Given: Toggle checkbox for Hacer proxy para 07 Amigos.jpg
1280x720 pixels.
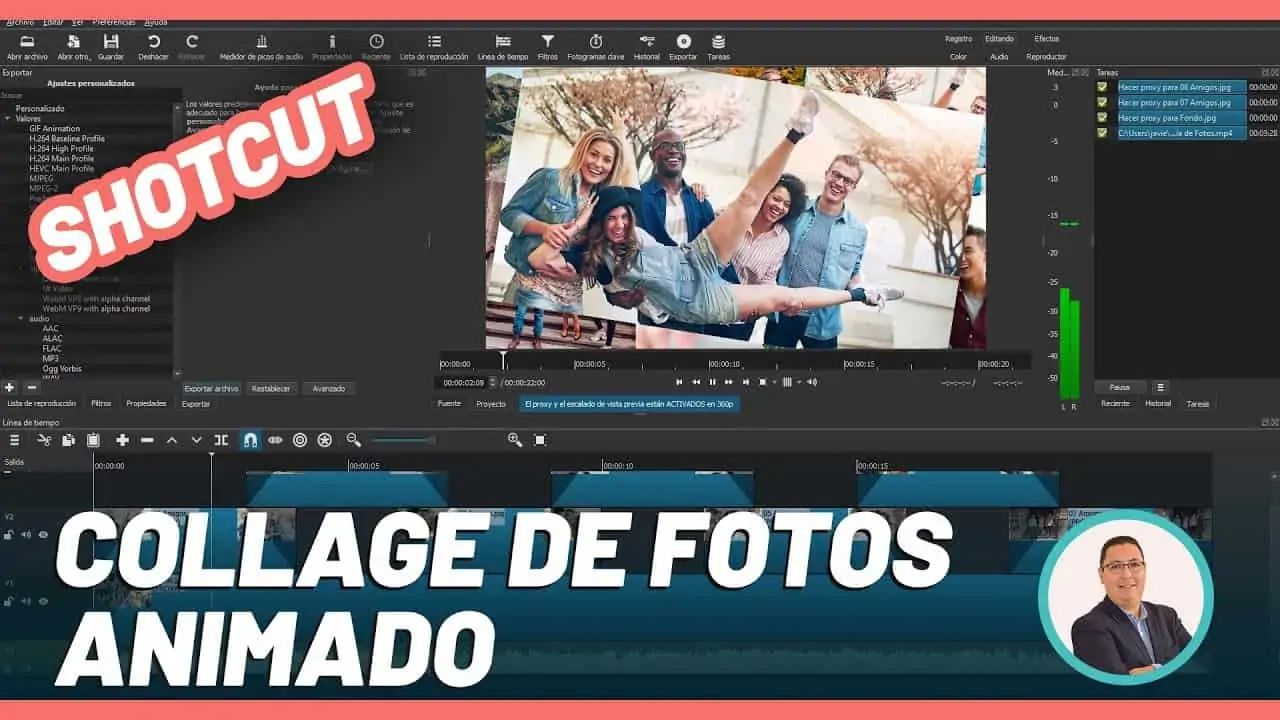Looking at the screenshot, I should pos(1102,102).
